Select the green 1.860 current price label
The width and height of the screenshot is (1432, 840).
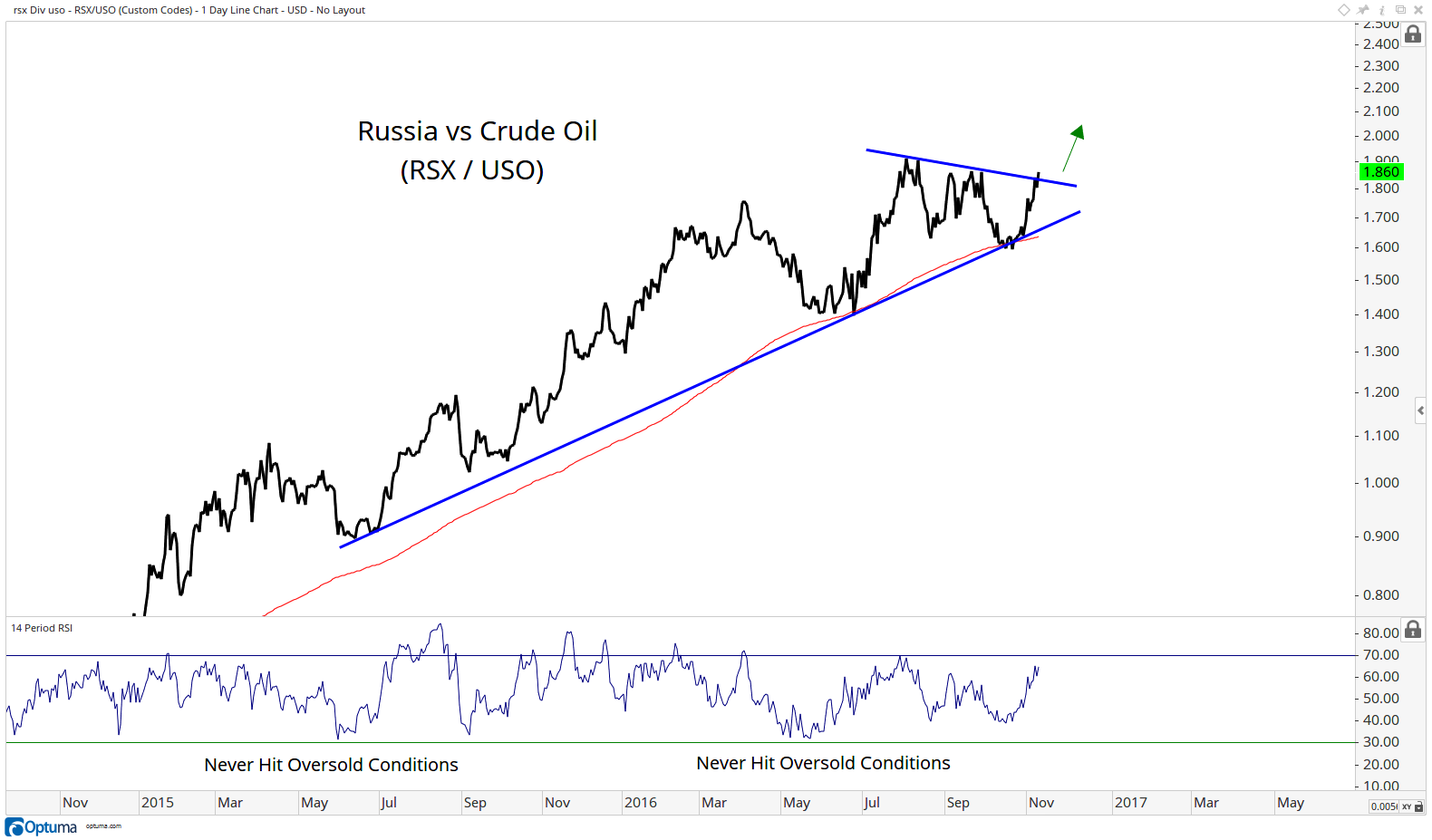pyautogui.click(x=1381, y=171)
